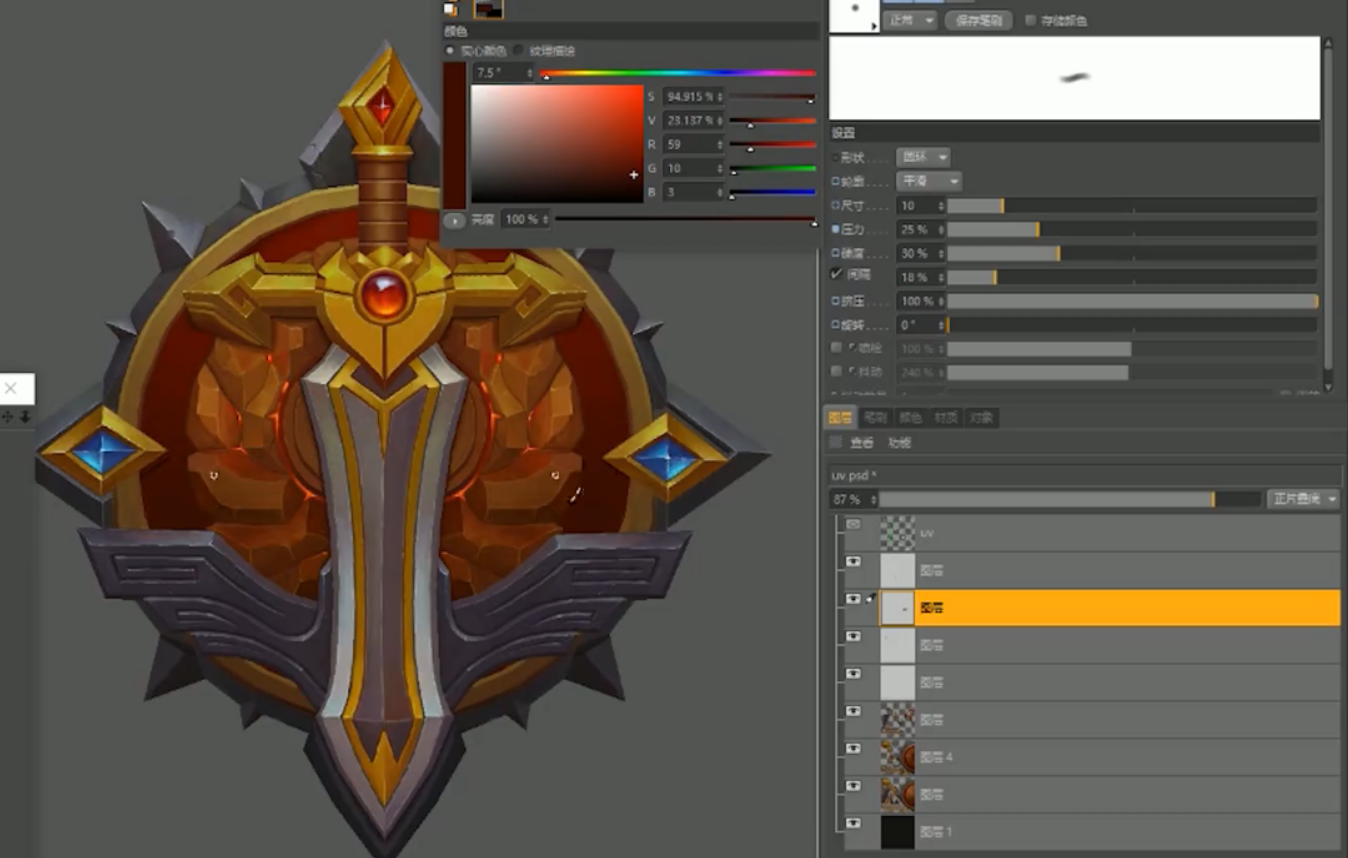Hide the 图层 4 layer via eye icon
The height and width of the screenshot is (858, 1348).
point(853,749)
